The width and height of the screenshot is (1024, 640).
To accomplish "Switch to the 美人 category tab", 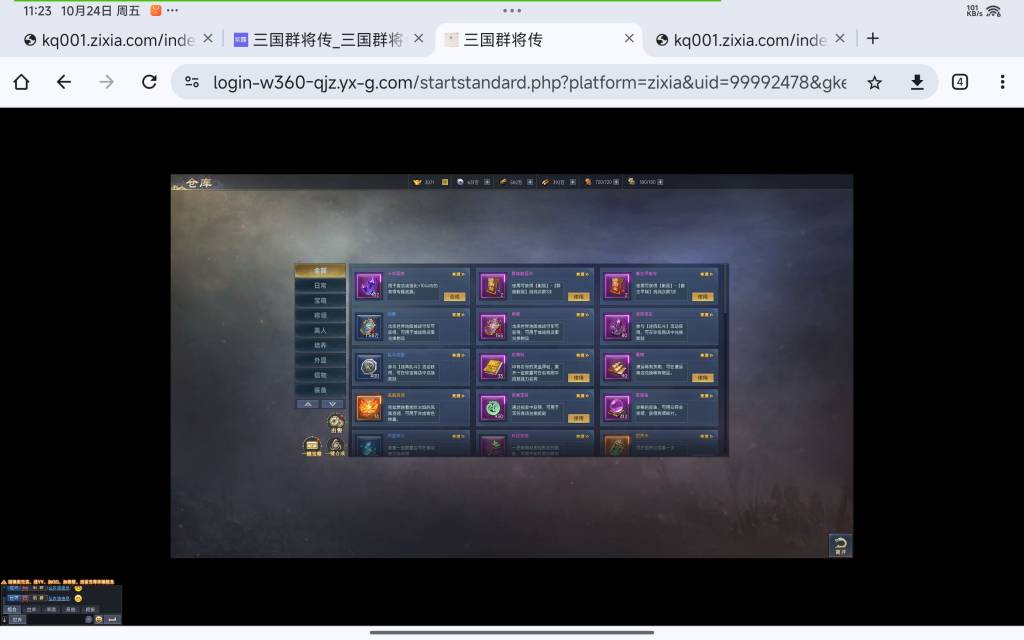I will tap(320, 330).
